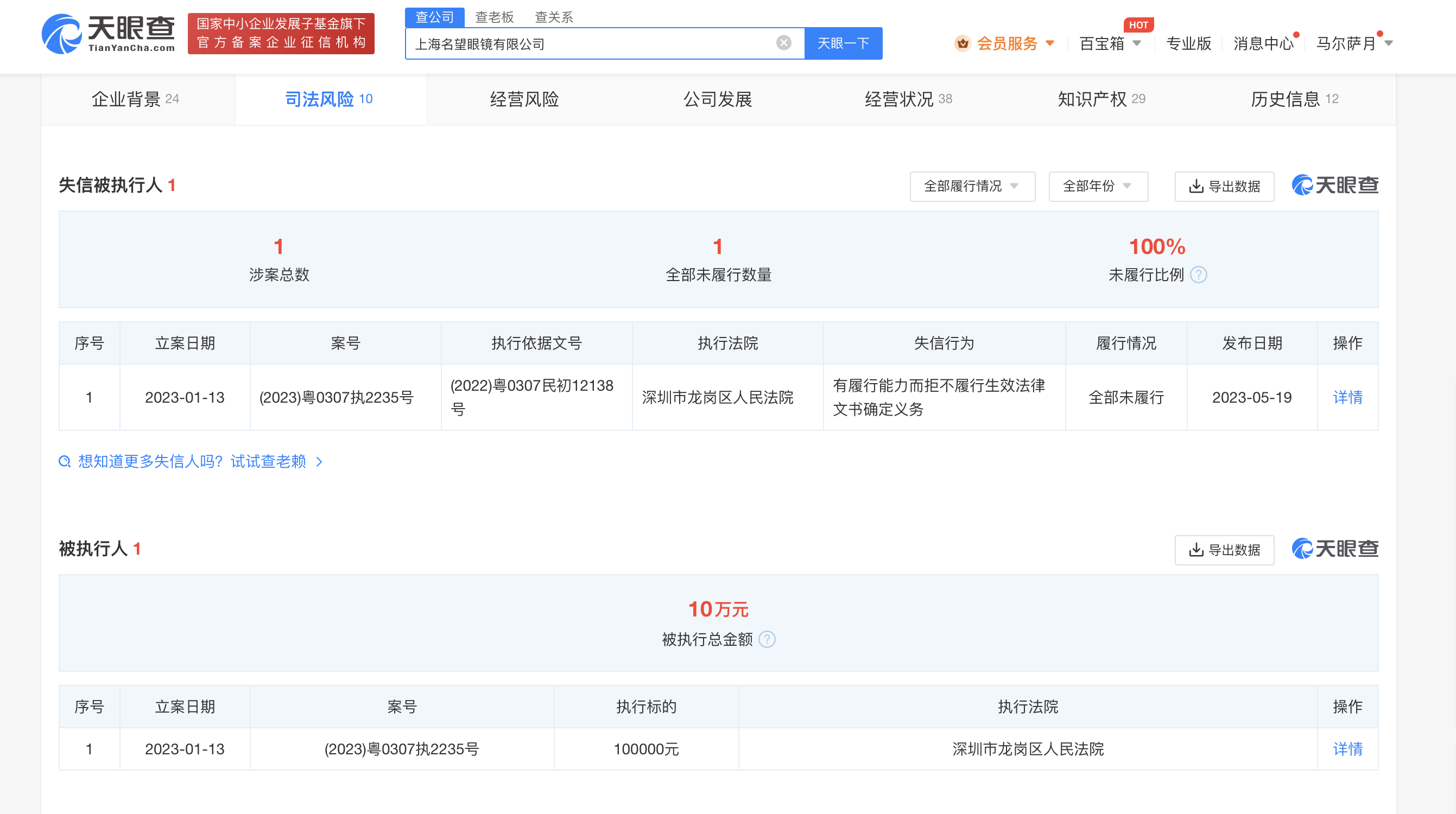Screen dimensions: 1456x814
Task: Click the magnifier icon before 想知道更多失信人吗
Action: click(x=65, y=461)
